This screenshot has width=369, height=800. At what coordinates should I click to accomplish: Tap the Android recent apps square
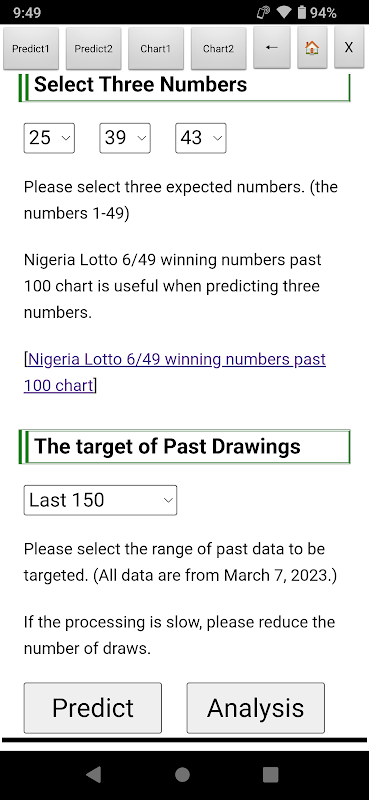270,774
